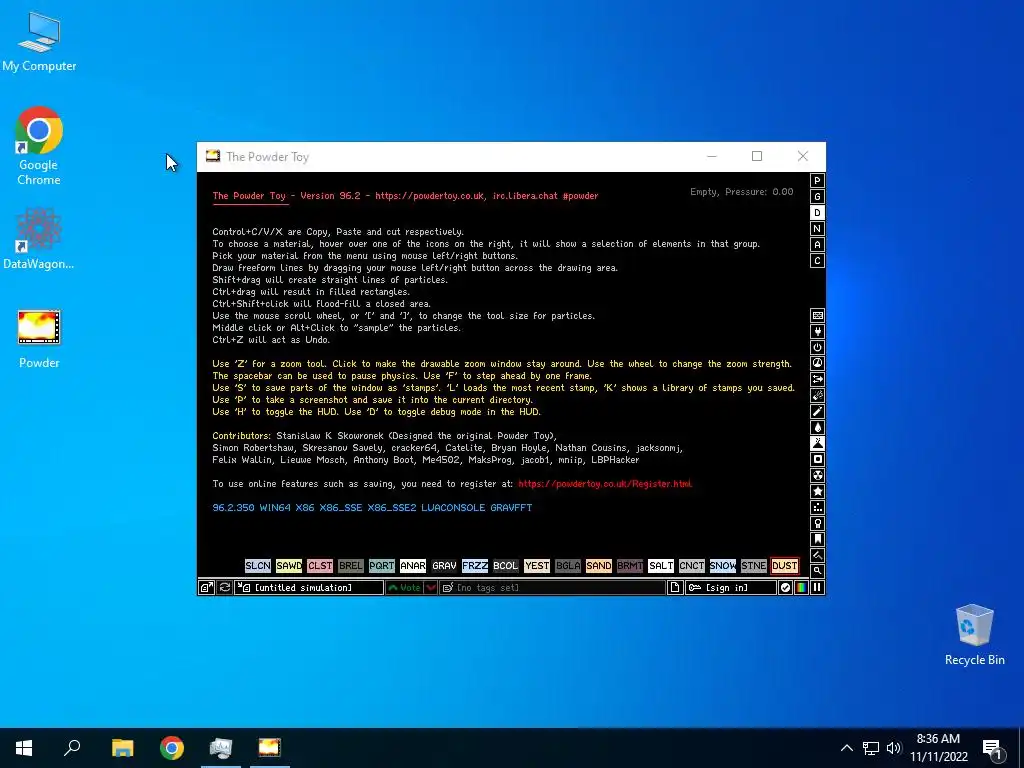This screenshot has height=768, width=1024.
Task: Select the GRAV element
Action: pos(444,566)
